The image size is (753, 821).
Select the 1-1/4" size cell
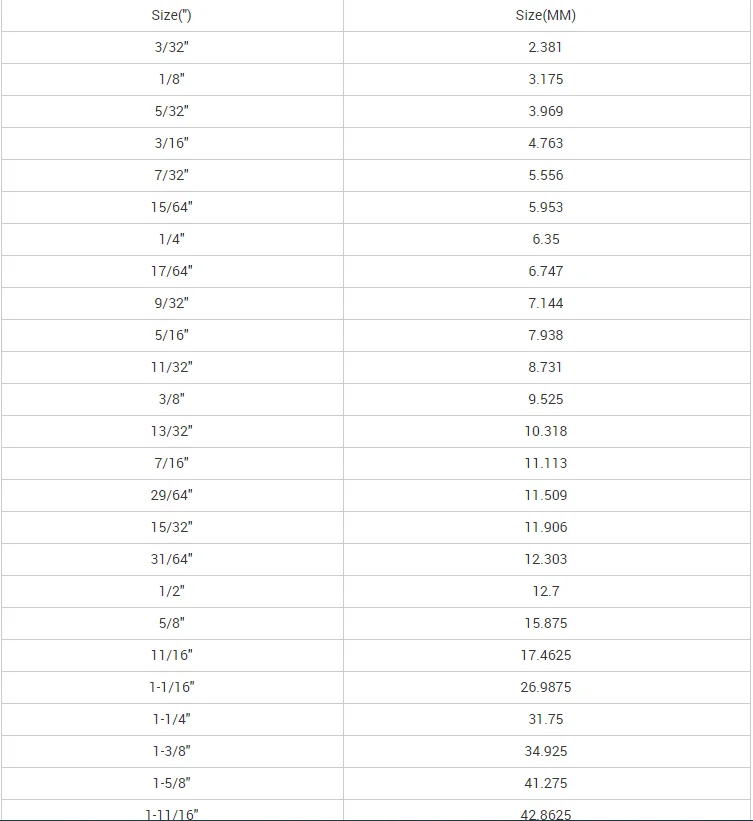(171, 719)
